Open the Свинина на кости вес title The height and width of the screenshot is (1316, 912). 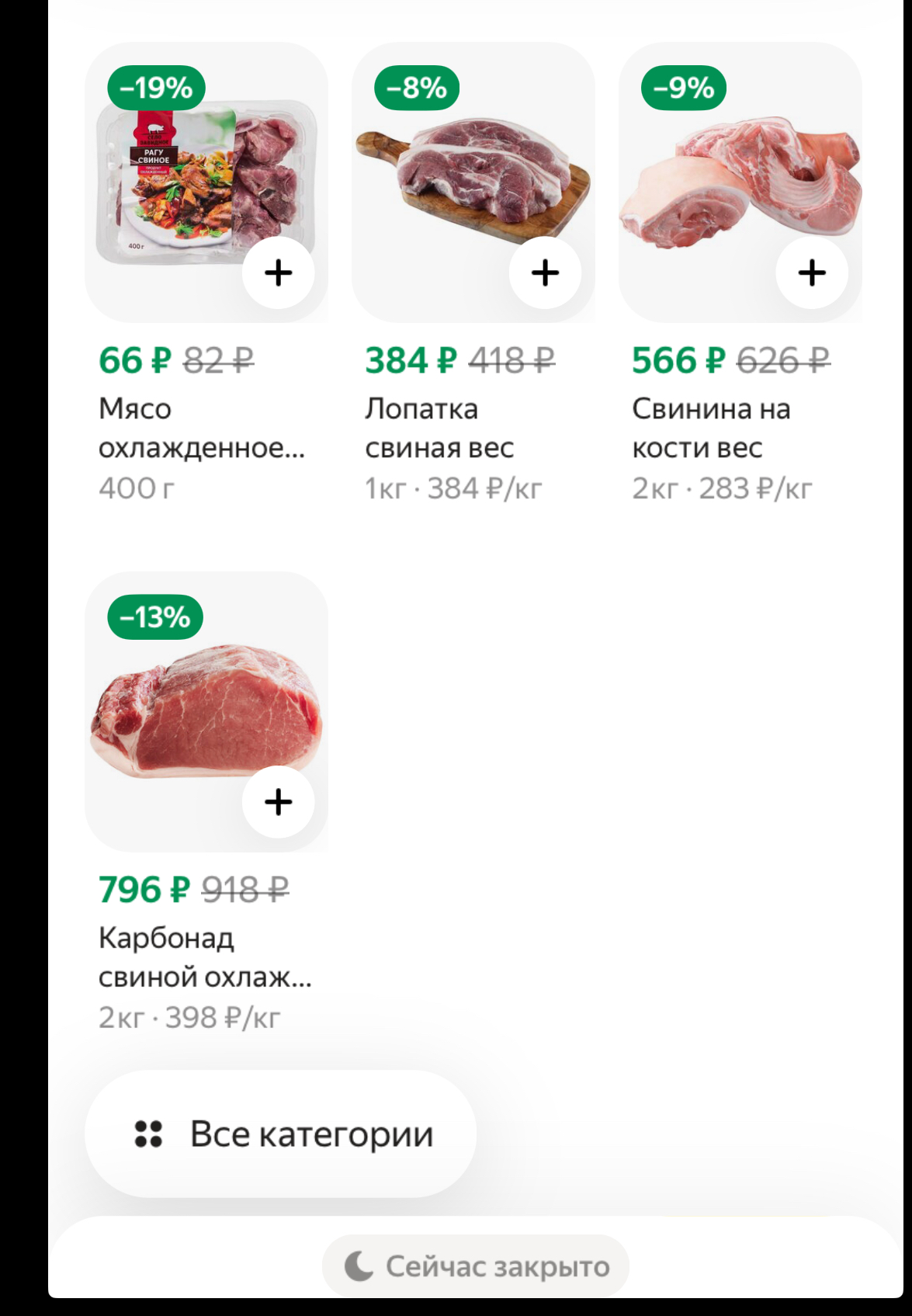point(711,429)
